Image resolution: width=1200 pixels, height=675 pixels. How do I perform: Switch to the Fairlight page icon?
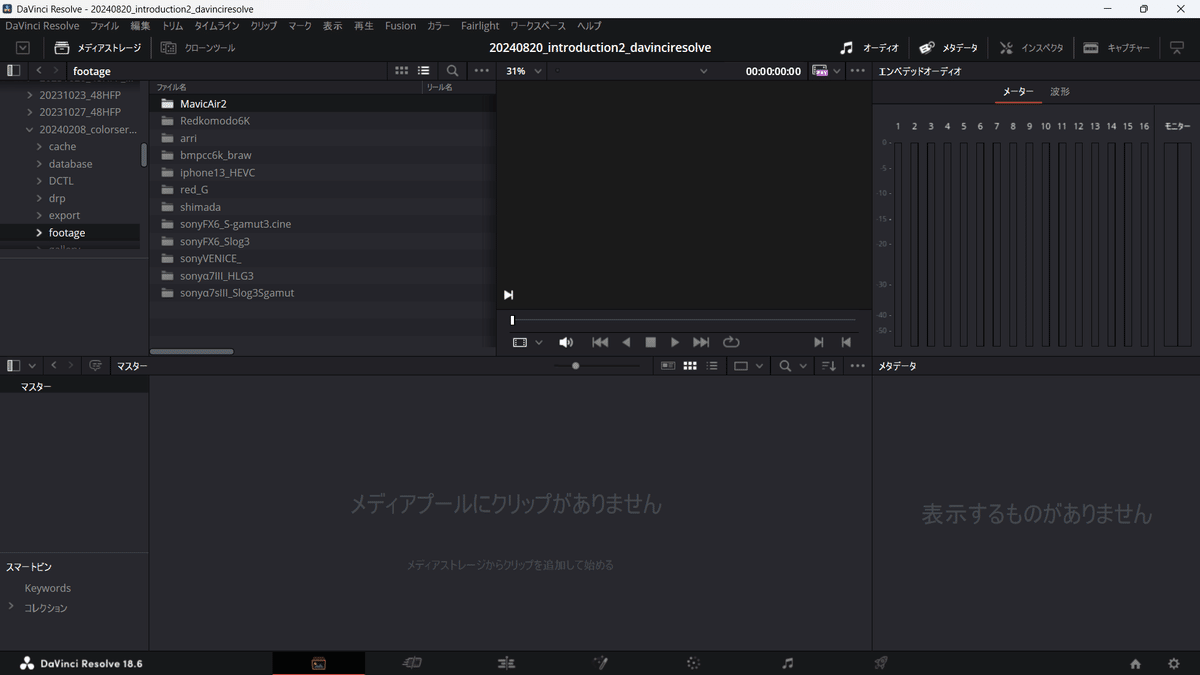[788, 663]
